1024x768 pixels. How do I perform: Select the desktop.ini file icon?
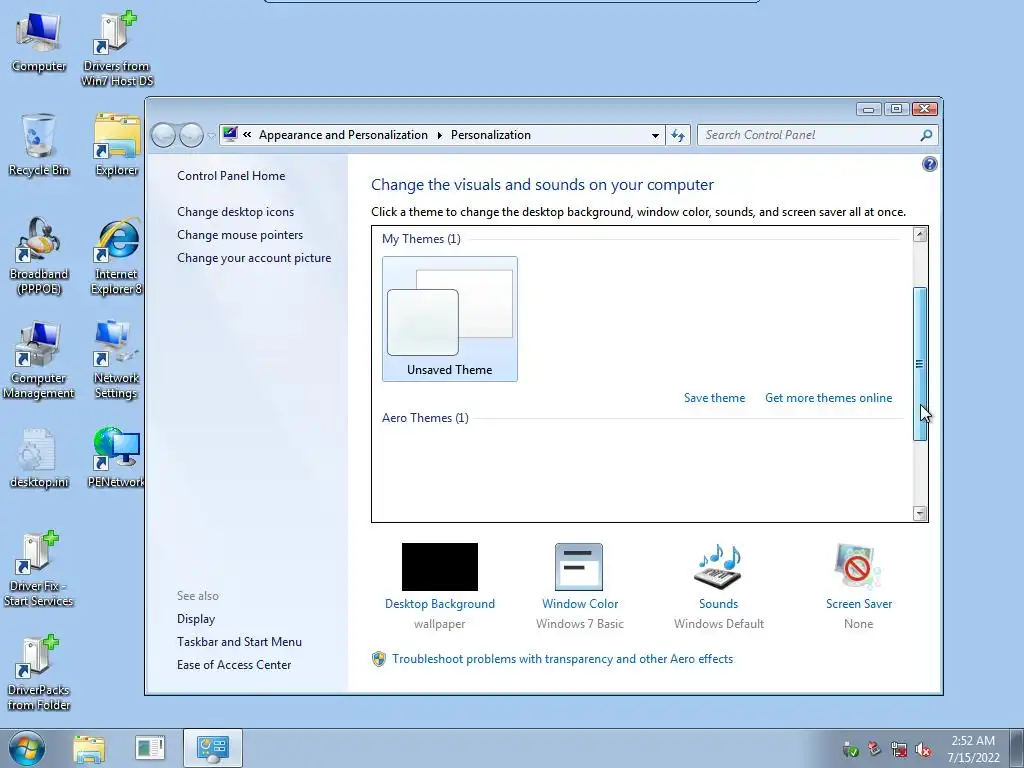(39, 458)
